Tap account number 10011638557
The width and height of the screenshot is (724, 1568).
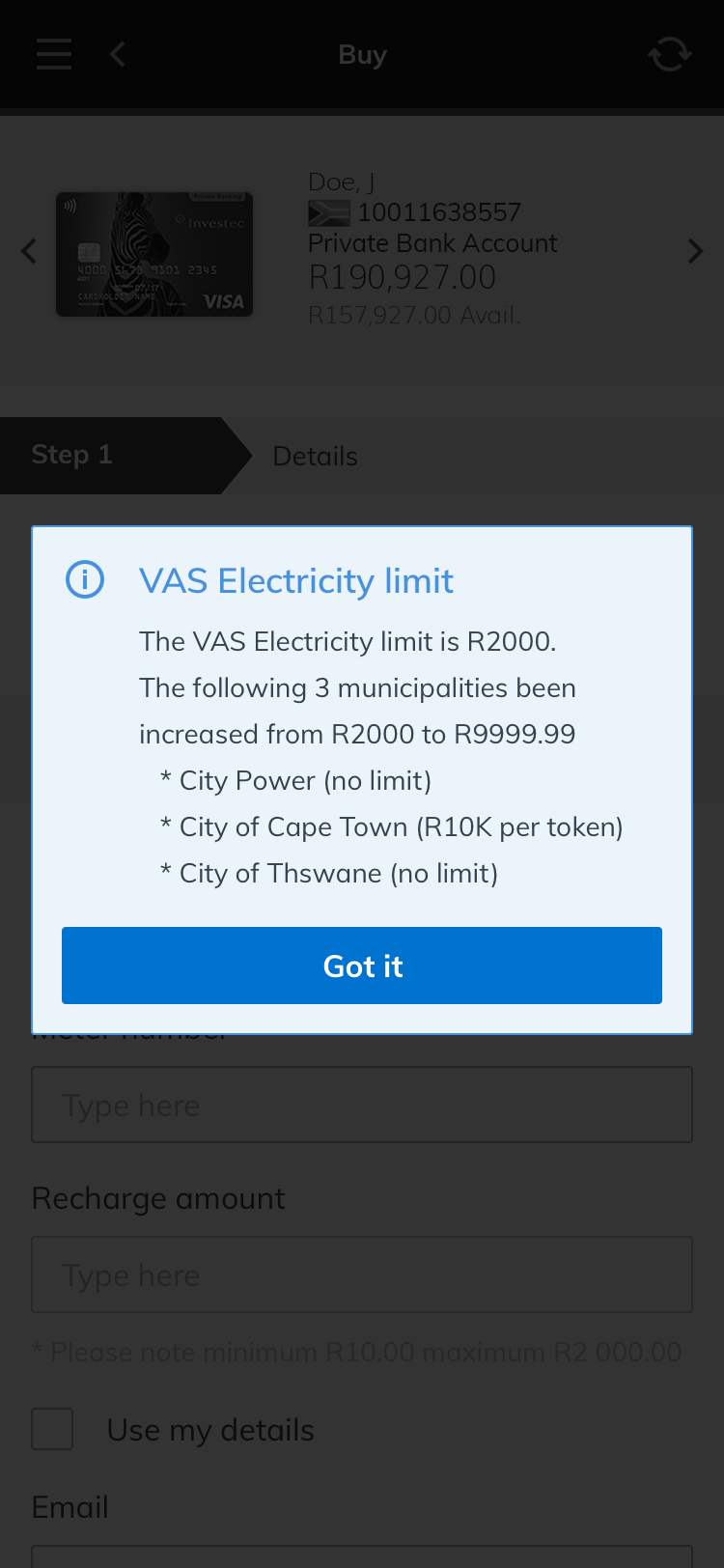[439, 212]
